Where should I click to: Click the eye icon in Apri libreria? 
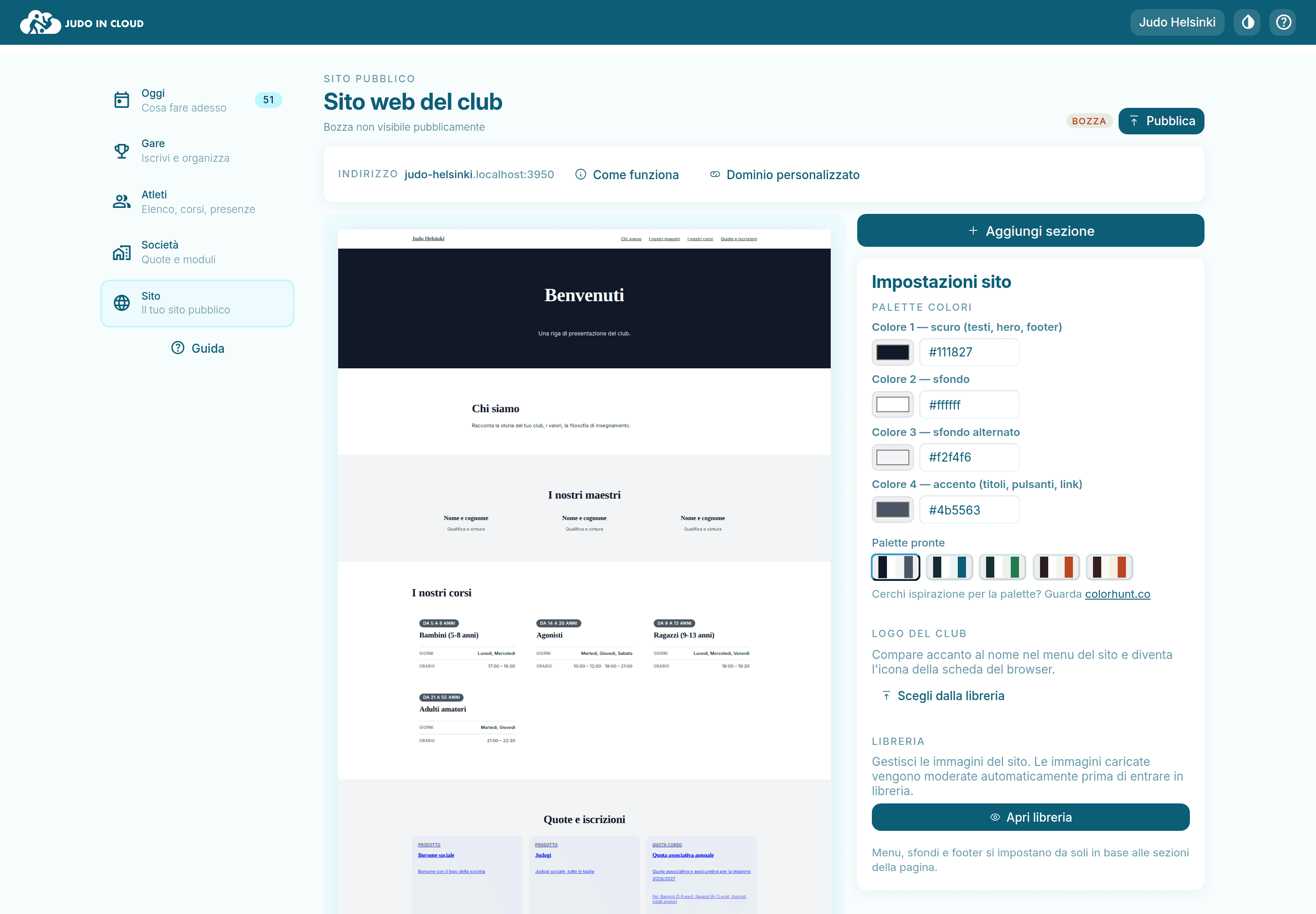click(x=995, y=817)
